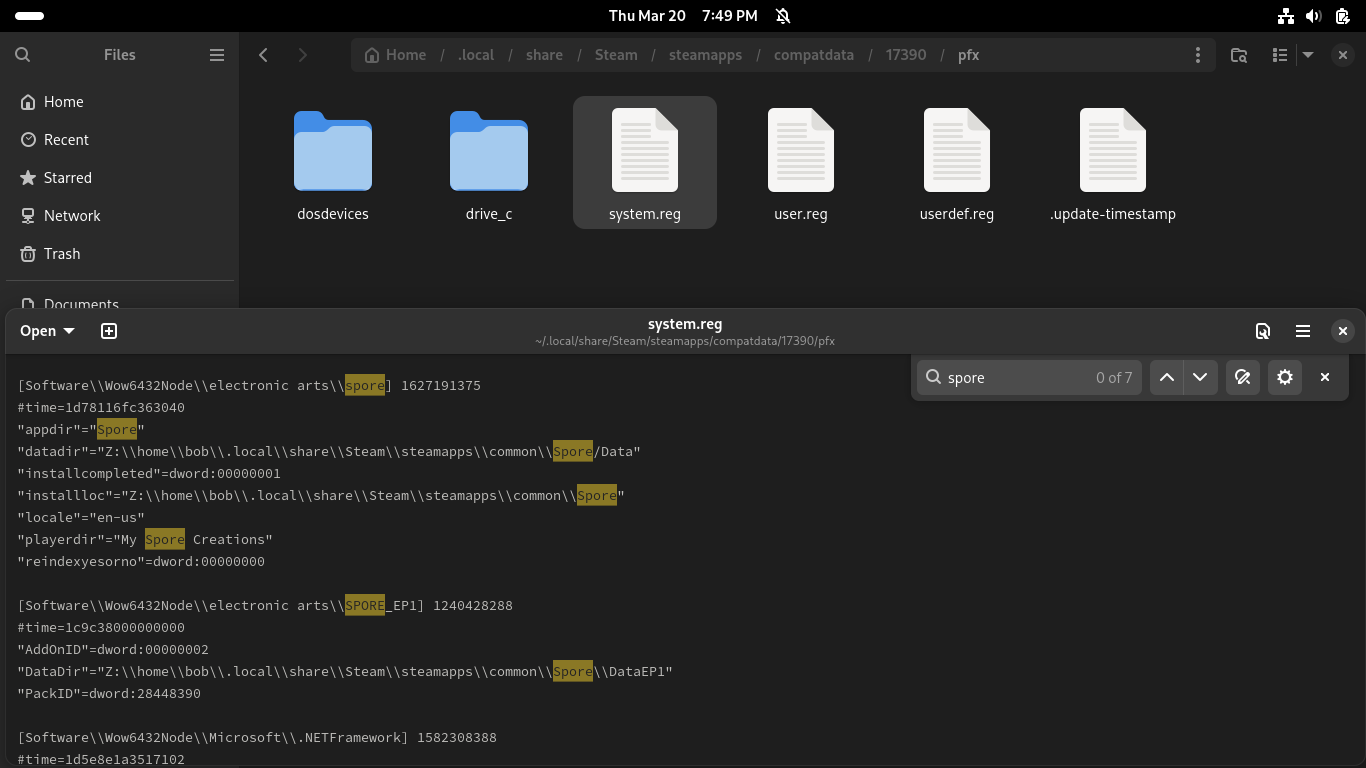Toggle find and replace mode
The image size is (1366, 768).
click(x=1243, y=377)
